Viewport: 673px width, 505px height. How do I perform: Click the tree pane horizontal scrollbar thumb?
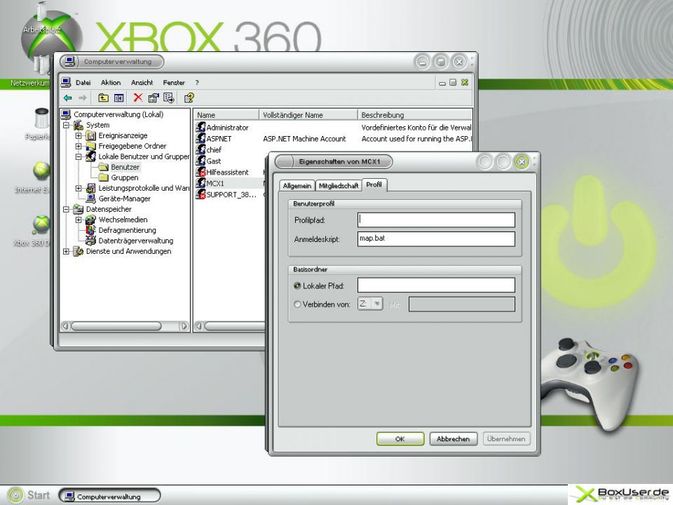116,327
